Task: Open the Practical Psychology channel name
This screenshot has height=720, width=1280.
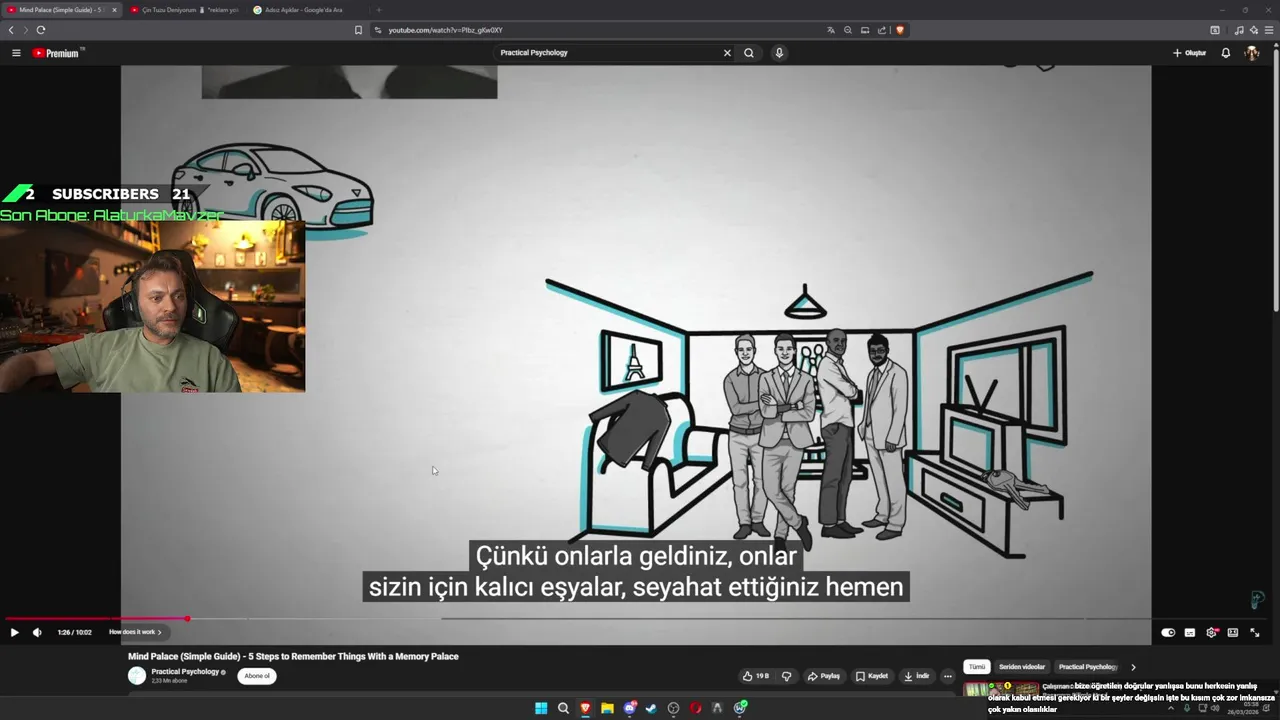Action: 185,672
